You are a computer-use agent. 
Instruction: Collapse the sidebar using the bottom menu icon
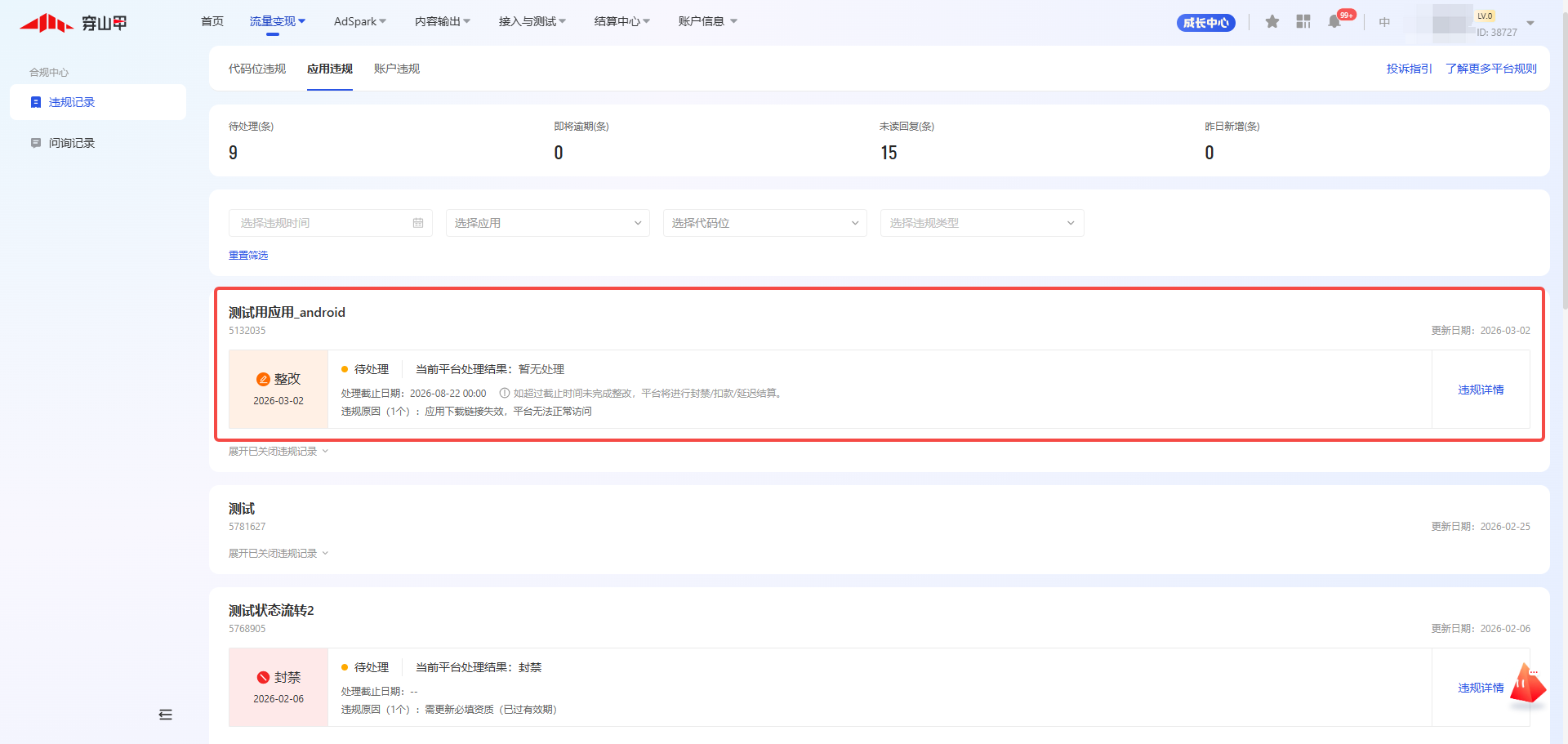(166, 715)
